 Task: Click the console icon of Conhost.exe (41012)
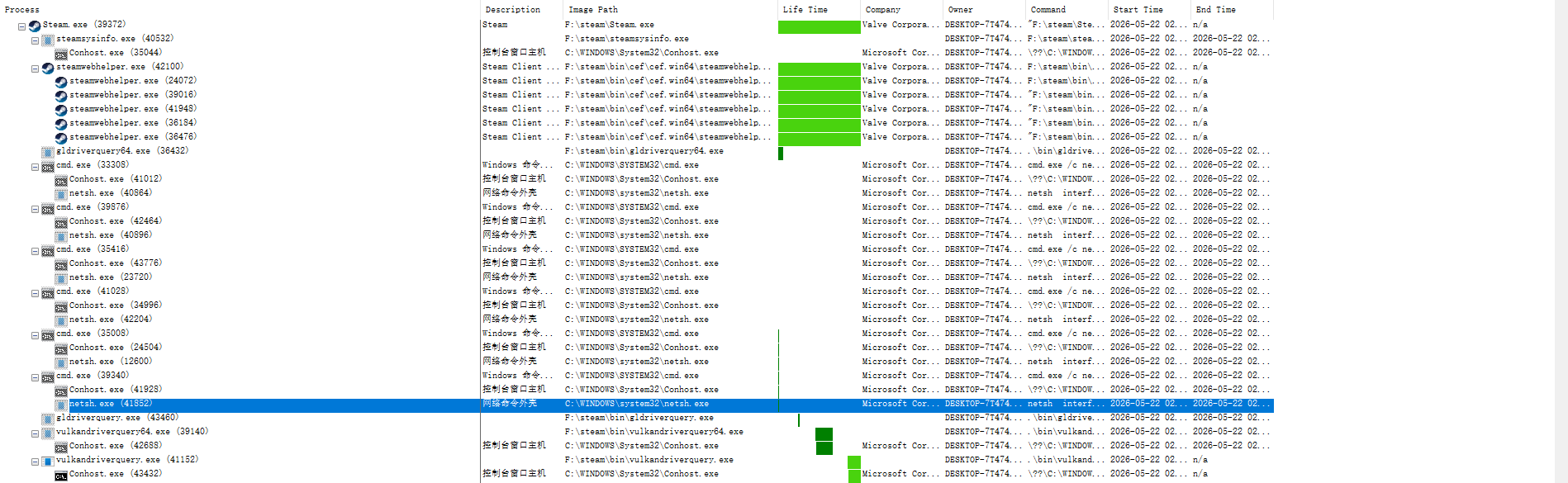point(61,180)
